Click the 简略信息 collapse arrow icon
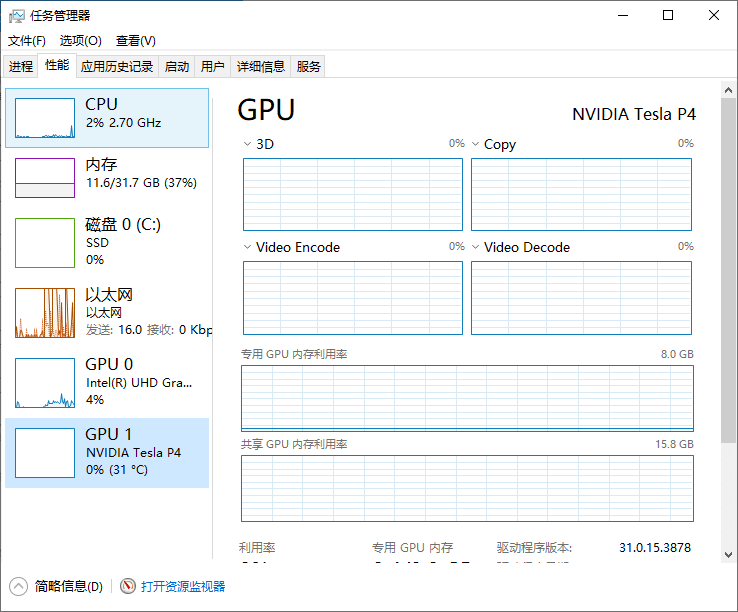Viewport: 738px width, 612px height. point(18,586)
